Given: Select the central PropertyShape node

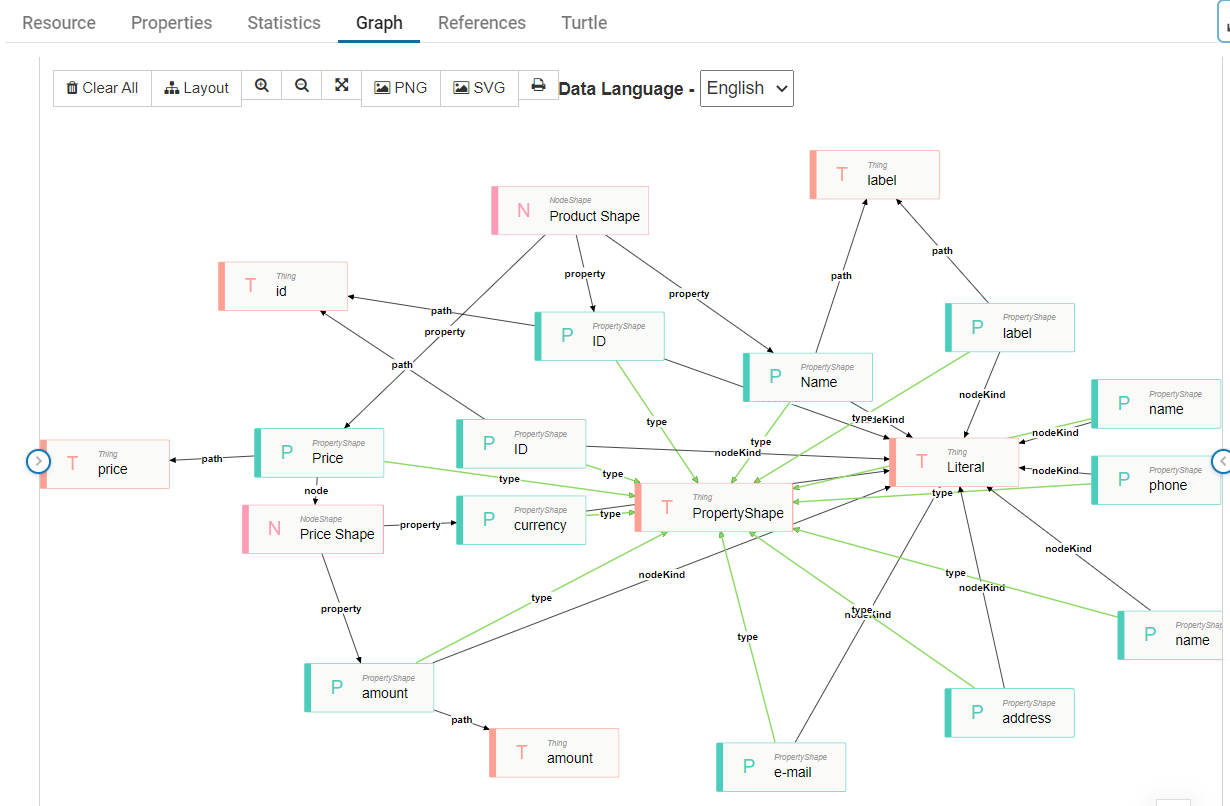Looking at the screenshot, I should coord(714,507).
